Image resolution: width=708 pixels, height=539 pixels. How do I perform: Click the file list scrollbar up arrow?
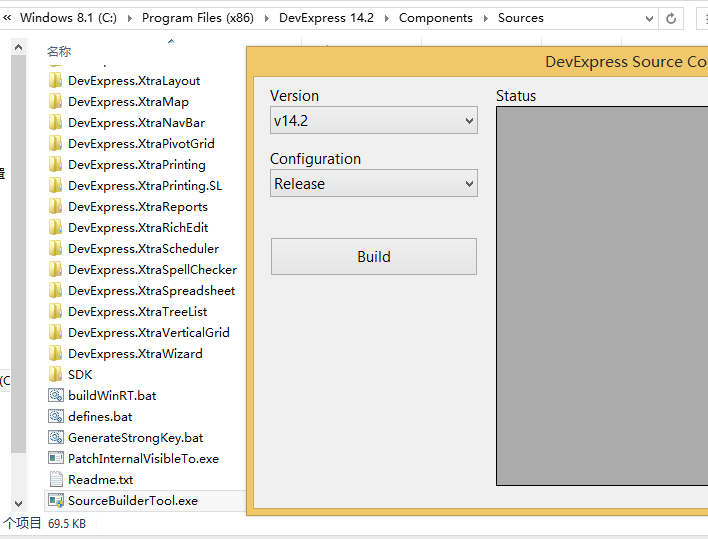pos(19,47)
